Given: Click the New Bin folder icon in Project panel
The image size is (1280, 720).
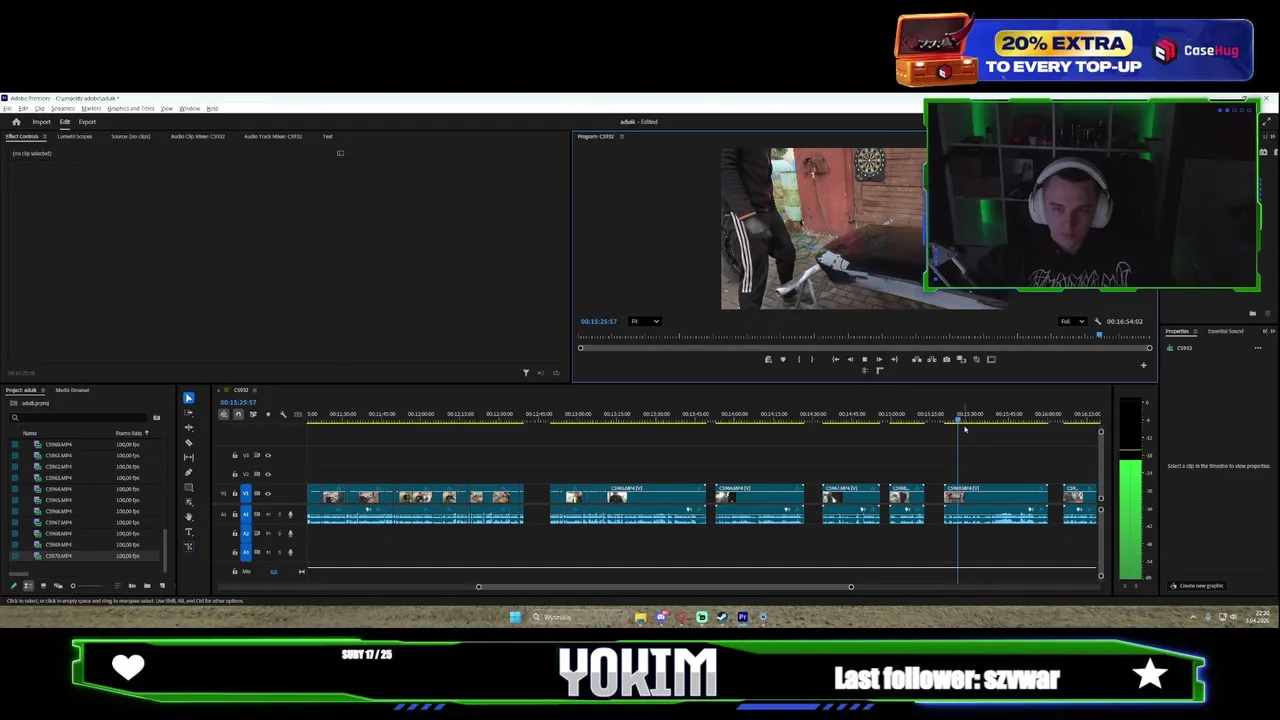Looking at the screenshot, I should [147, 586].
